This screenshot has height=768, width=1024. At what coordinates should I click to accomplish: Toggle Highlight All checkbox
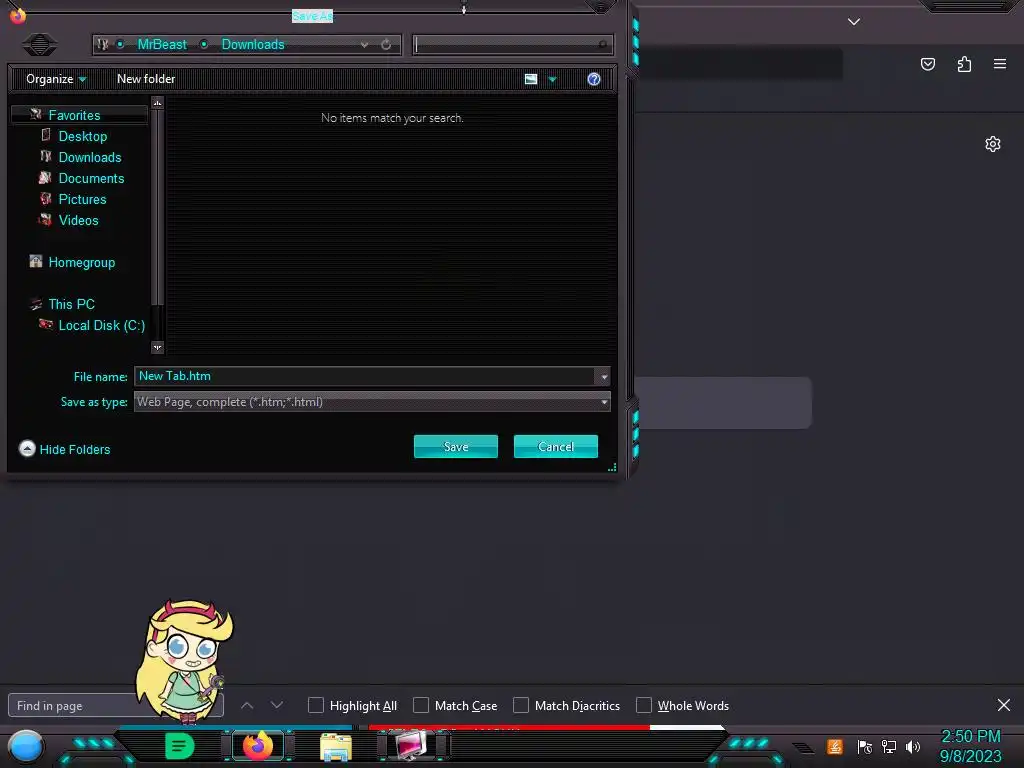pyautogui.click(x=315, y=705)
